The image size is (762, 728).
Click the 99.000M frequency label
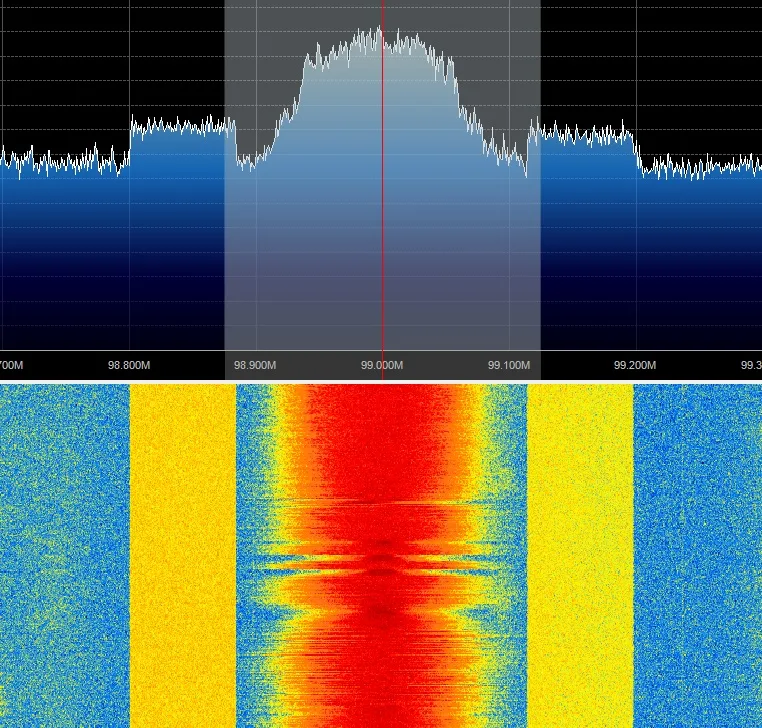382,365
